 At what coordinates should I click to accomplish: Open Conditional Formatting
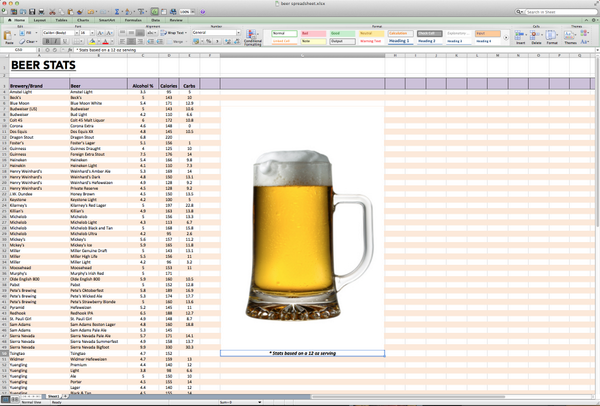pyautogui.click(x=252, y=38)
